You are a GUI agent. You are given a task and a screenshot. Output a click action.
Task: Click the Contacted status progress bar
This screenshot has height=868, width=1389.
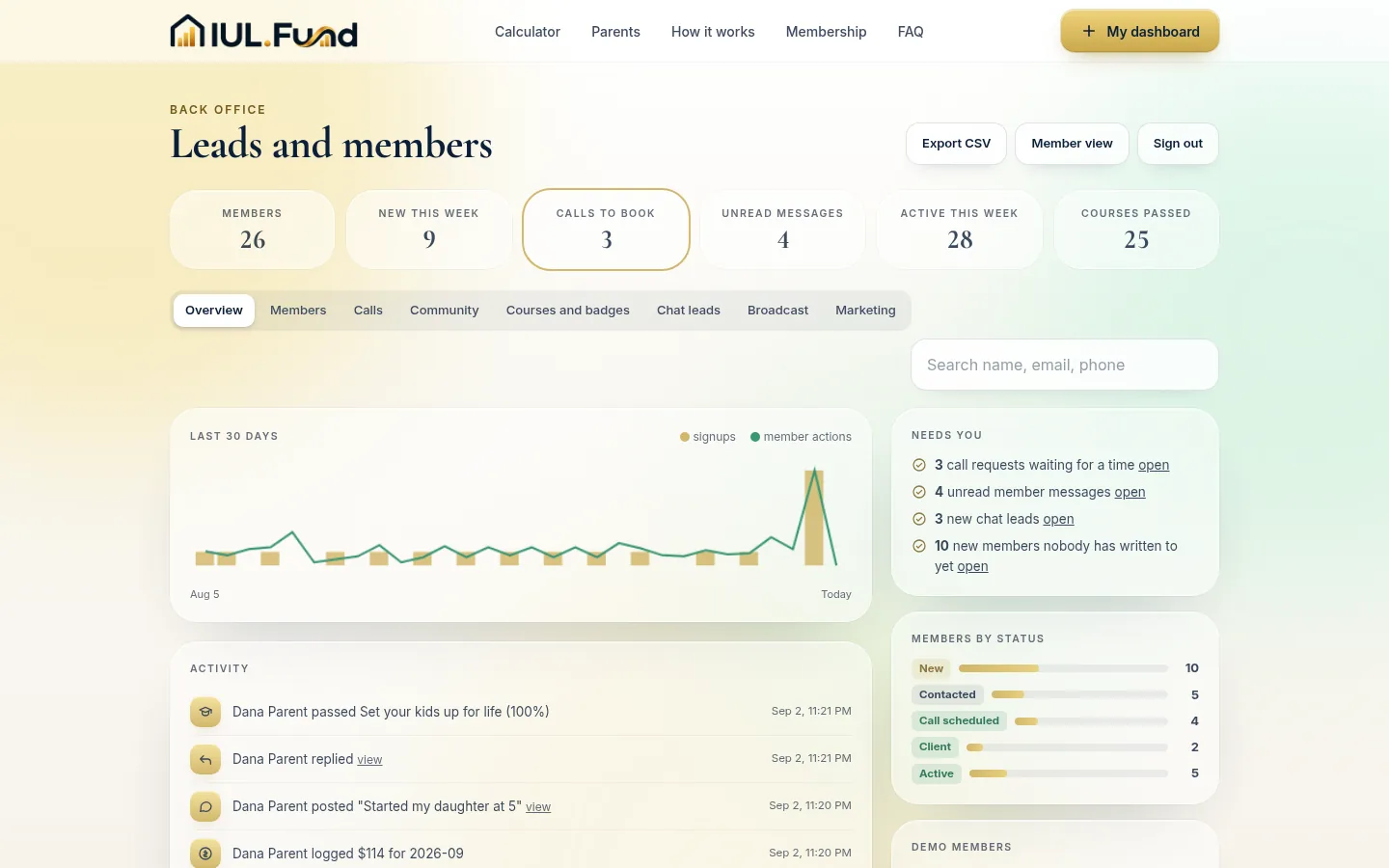point(1079,694)
